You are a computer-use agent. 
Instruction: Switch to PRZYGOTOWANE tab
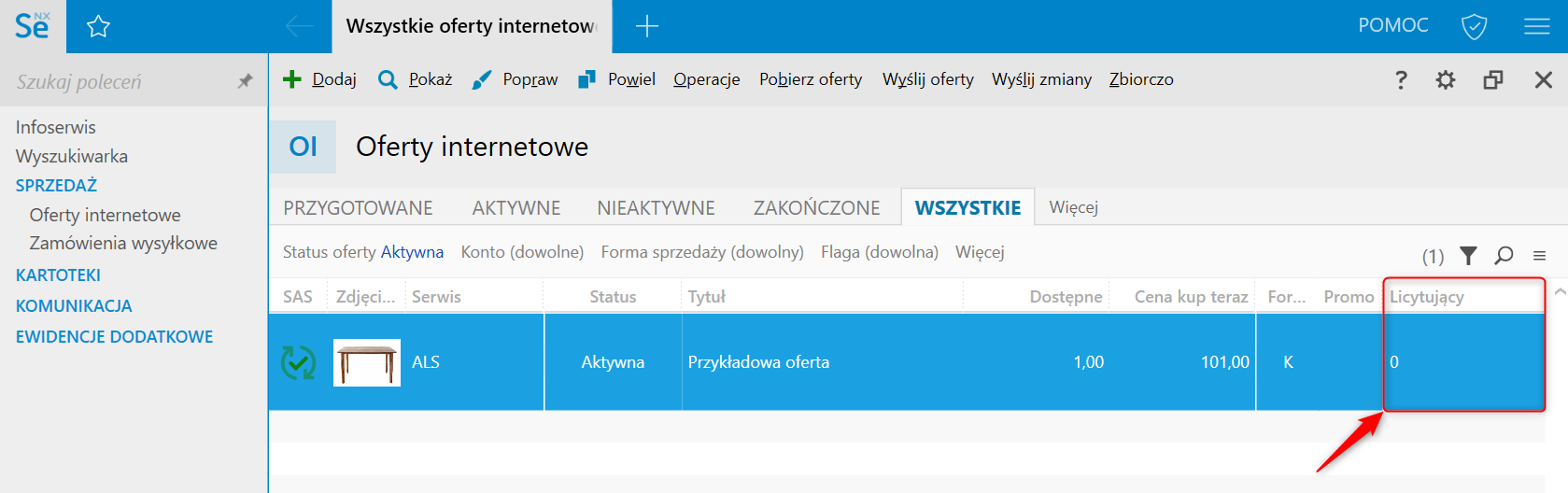(x=359, y=207)
